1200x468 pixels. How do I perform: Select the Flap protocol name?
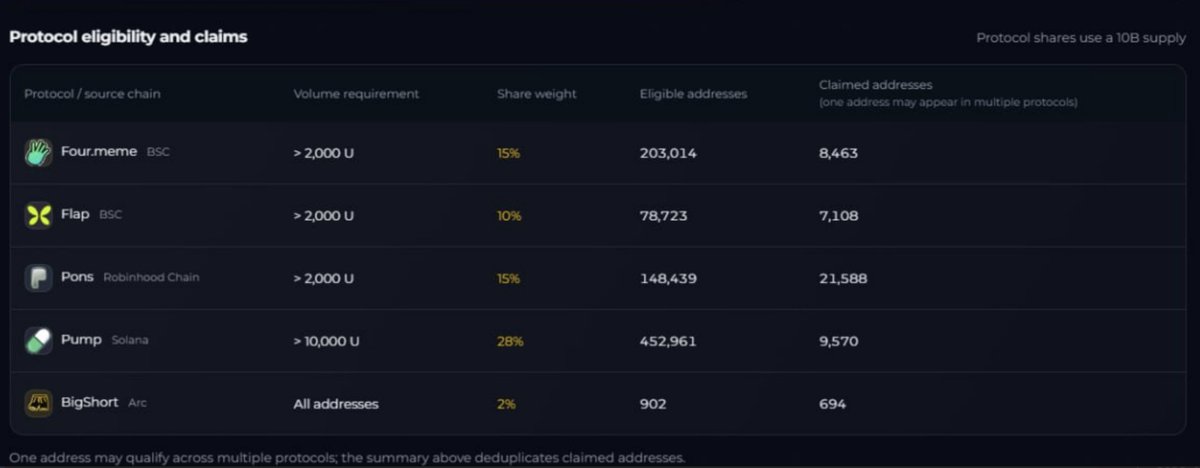75,214
